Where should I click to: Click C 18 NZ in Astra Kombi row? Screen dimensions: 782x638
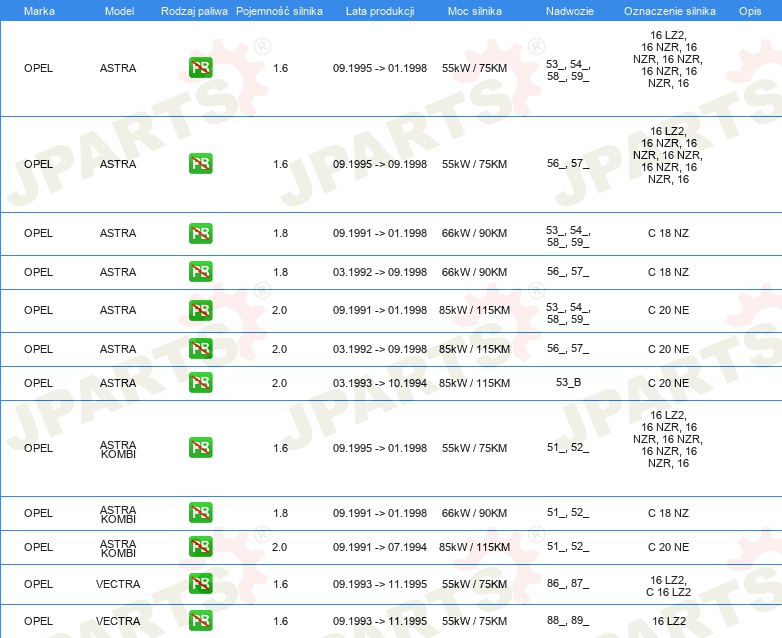(x=668, y=513)
